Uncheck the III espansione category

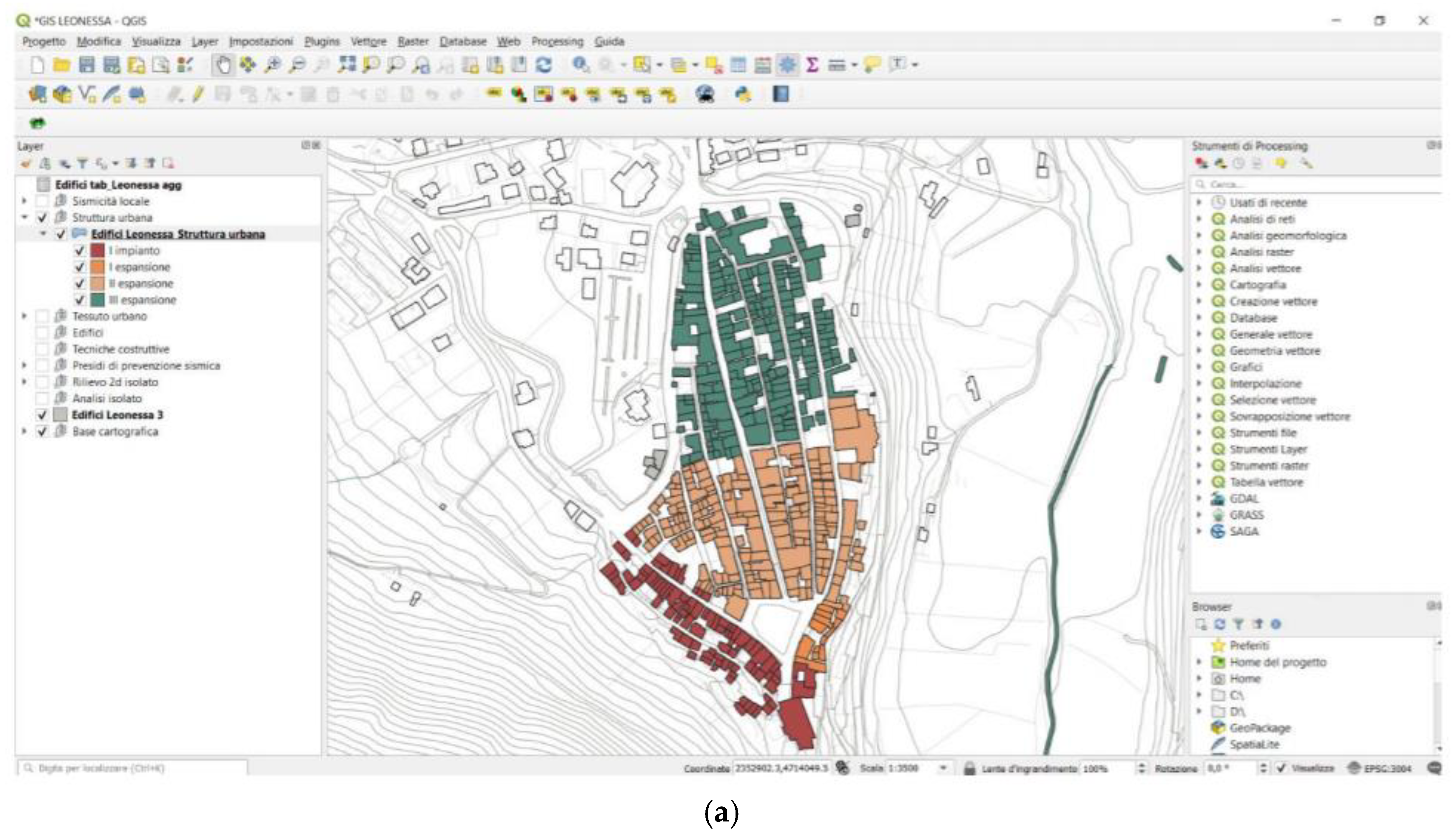[x=80, y=300]
